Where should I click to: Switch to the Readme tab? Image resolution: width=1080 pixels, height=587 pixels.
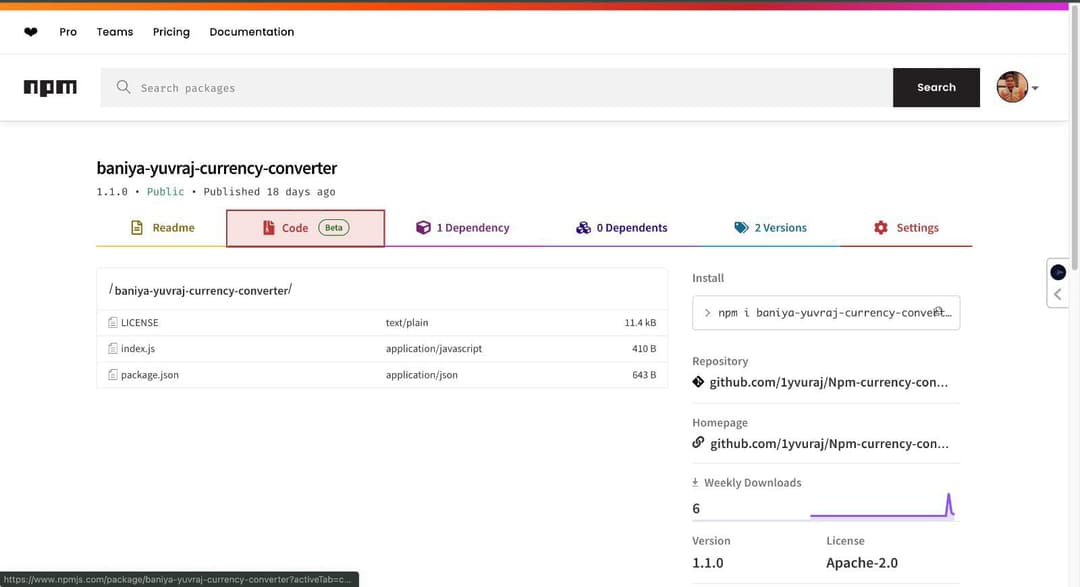(162, 228)
